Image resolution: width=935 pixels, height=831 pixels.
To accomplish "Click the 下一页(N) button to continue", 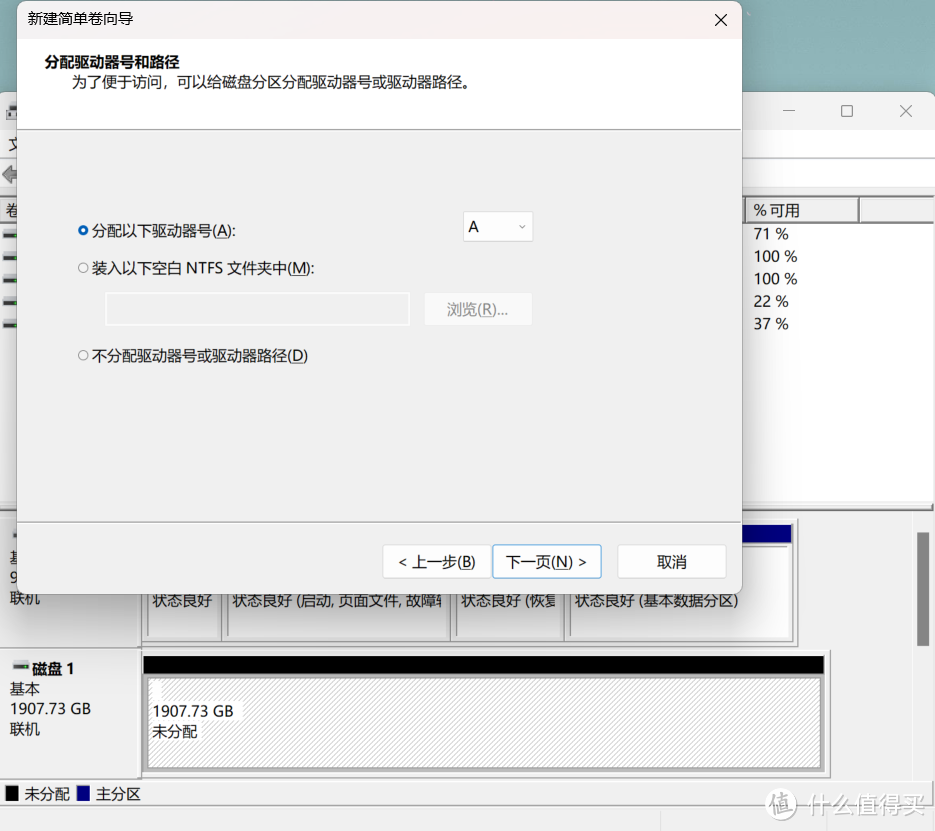I will tap(546, 561).
